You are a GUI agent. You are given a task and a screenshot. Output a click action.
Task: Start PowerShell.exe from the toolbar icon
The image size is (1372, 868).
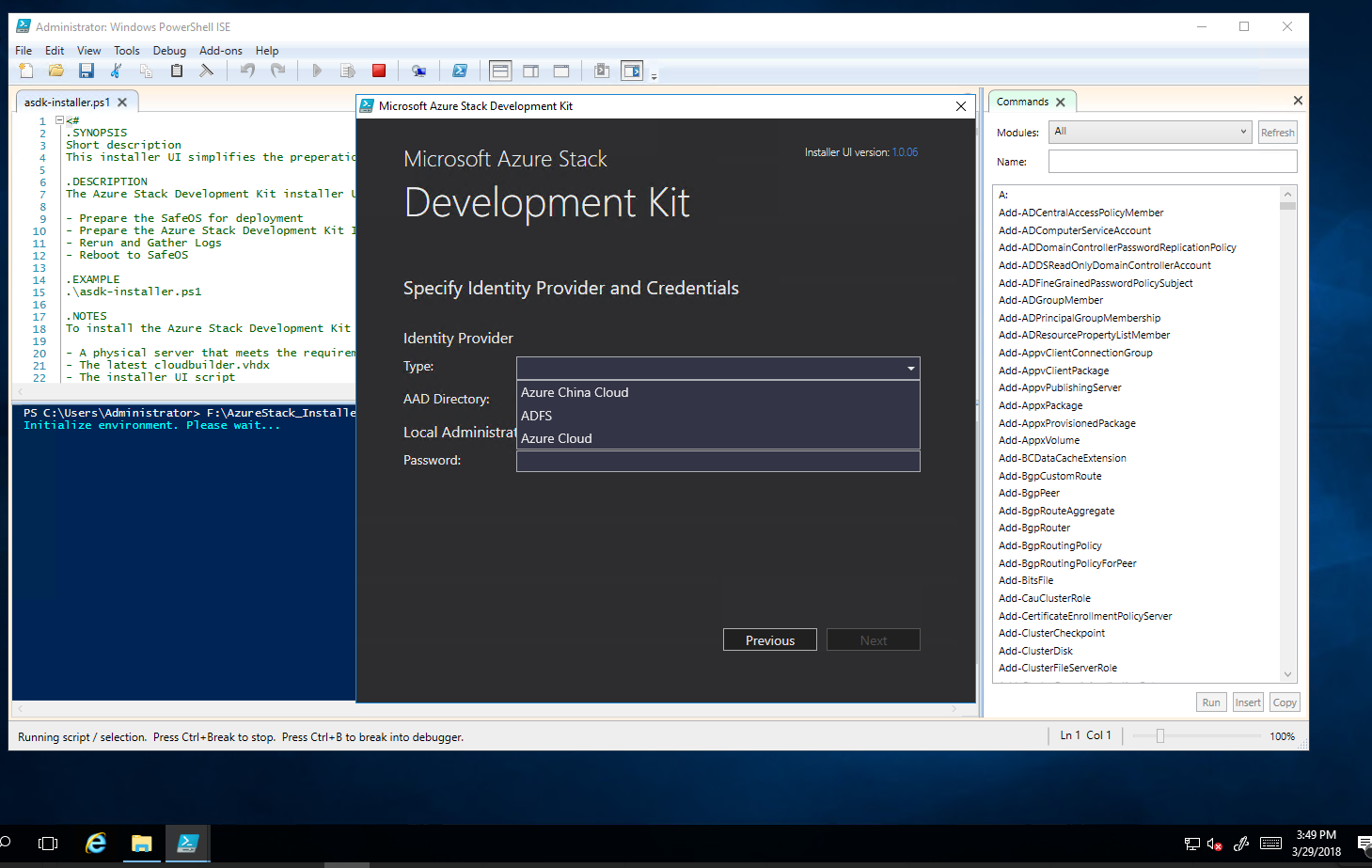460,71
